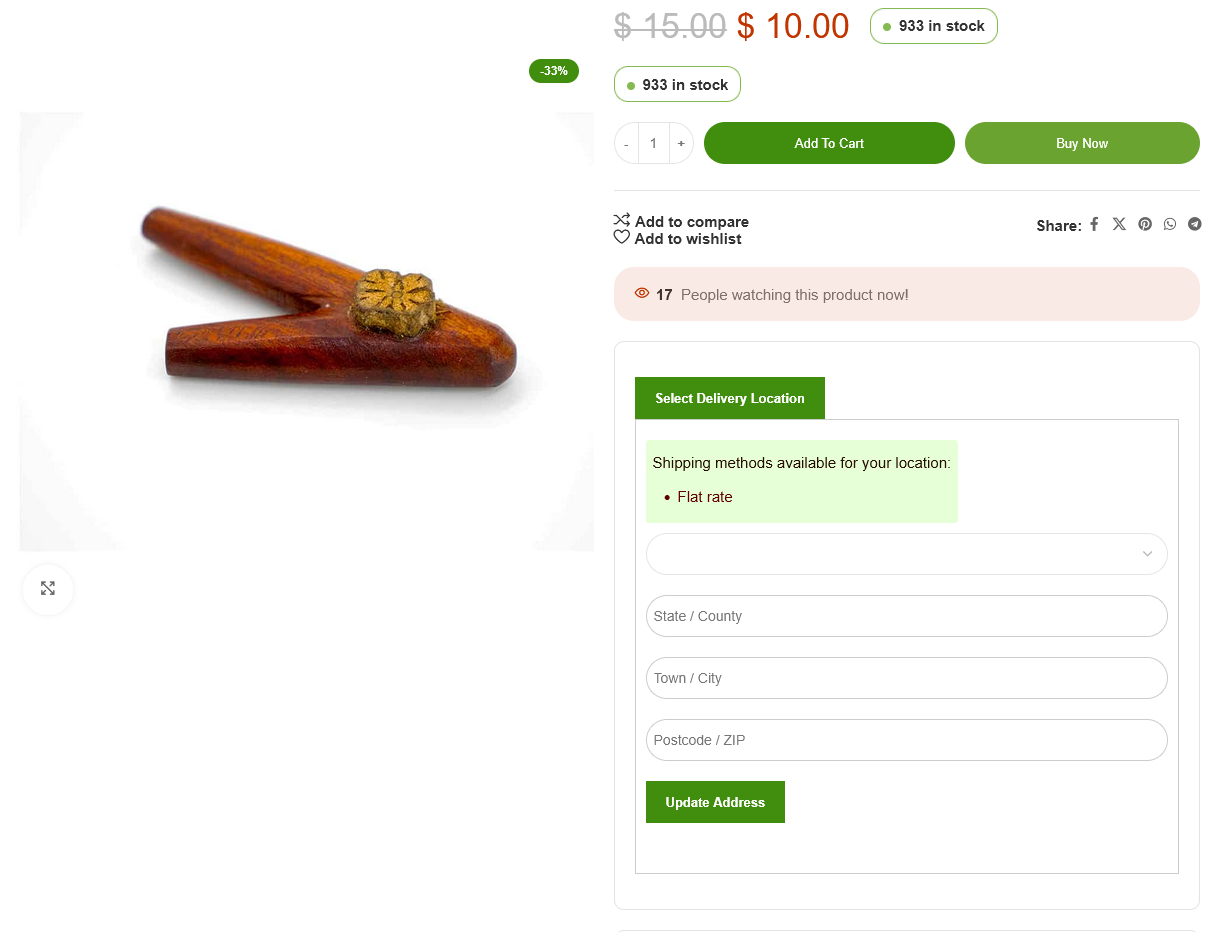Increase quantity with plus button
This screenshot has height=932, width=1224.
tap(681, 144)
